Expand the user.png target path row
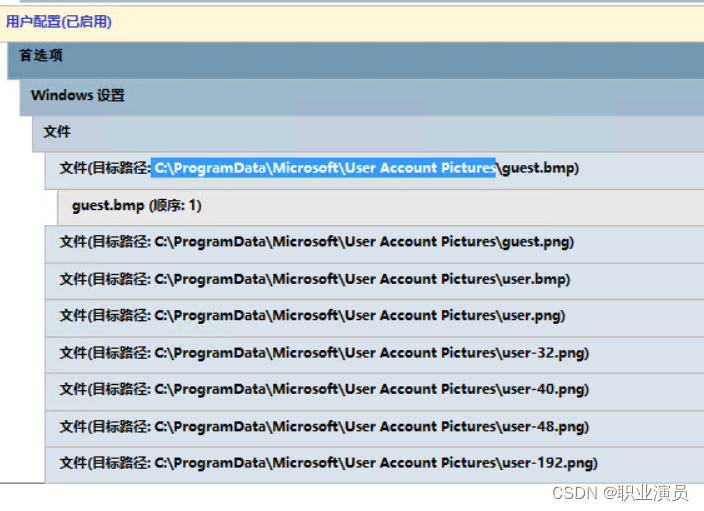 coord(374,318)
